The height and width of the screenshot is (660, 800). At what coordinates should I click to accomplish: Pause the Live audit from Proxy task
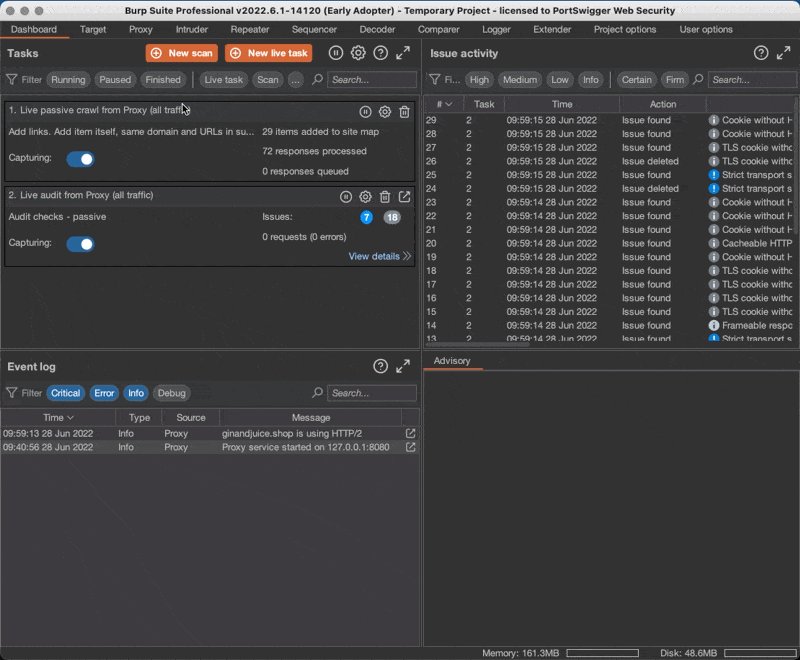point(346,197)
